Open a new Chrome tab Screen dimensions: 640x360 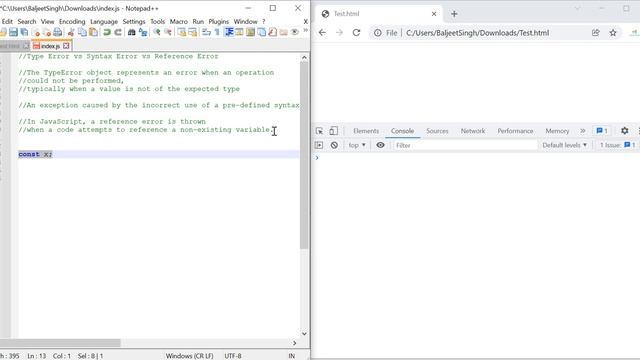pos(454,14)
